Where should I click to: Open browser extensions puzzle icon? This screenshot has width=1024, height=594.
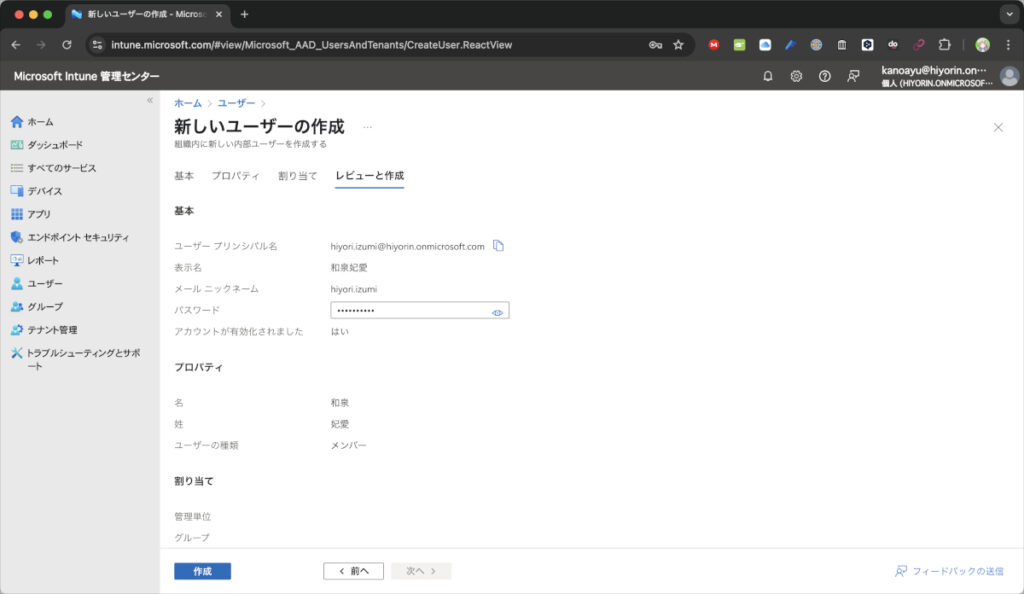point(944,45)
